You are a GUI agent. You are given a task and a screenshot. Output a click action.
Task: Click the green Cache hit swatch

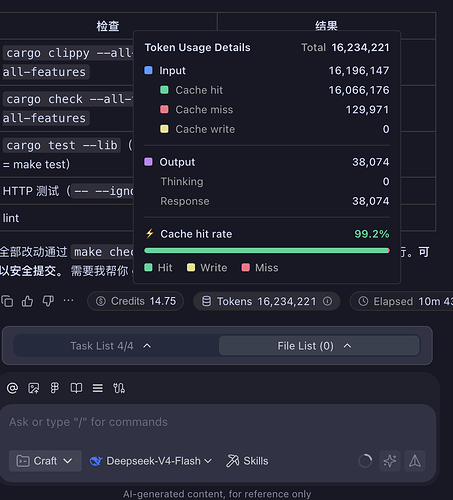164,90
